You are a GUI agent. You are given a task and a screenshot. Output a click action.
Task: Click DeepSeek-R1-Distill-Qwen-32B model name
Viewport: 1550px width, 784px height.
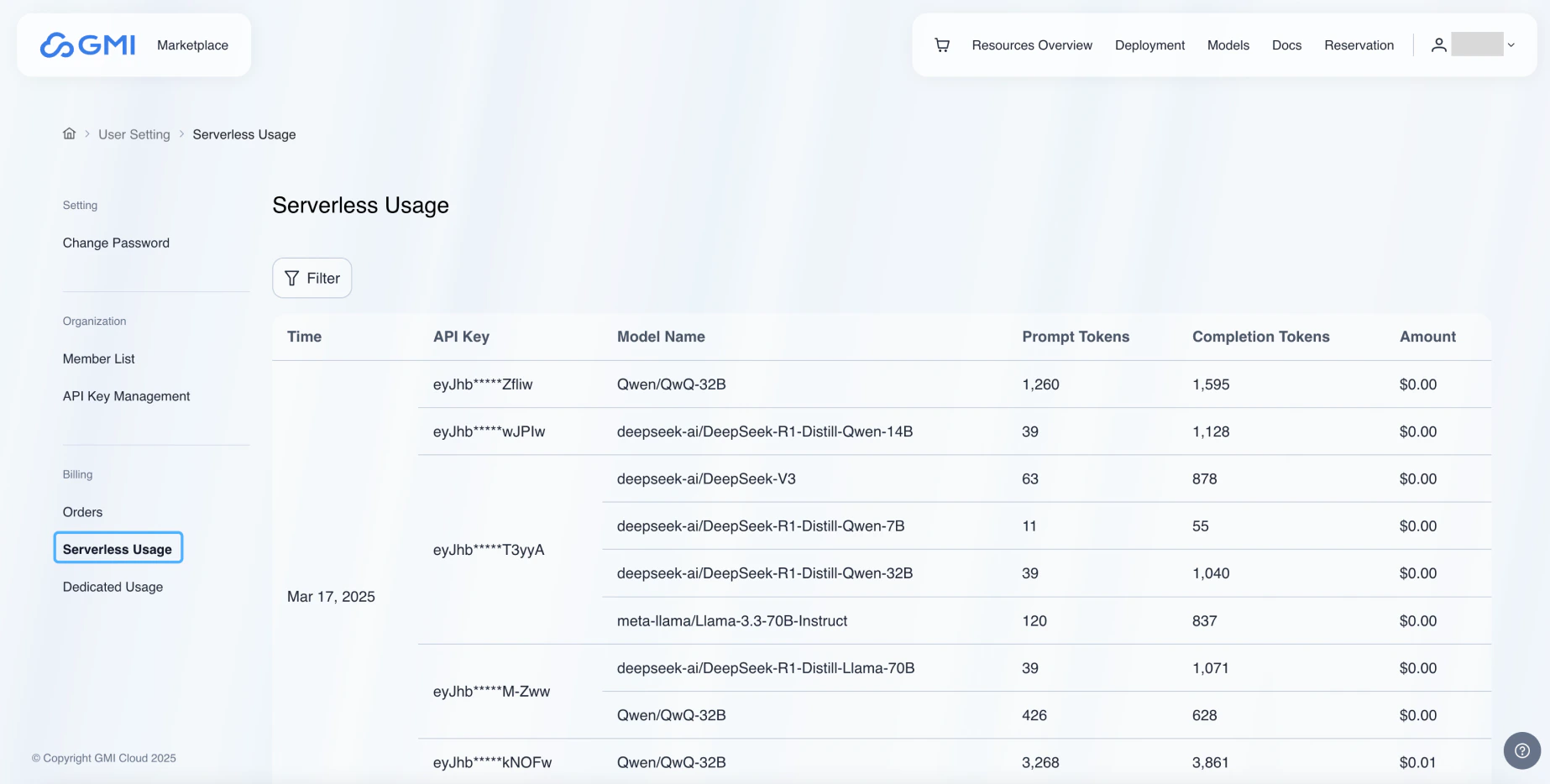765,573
